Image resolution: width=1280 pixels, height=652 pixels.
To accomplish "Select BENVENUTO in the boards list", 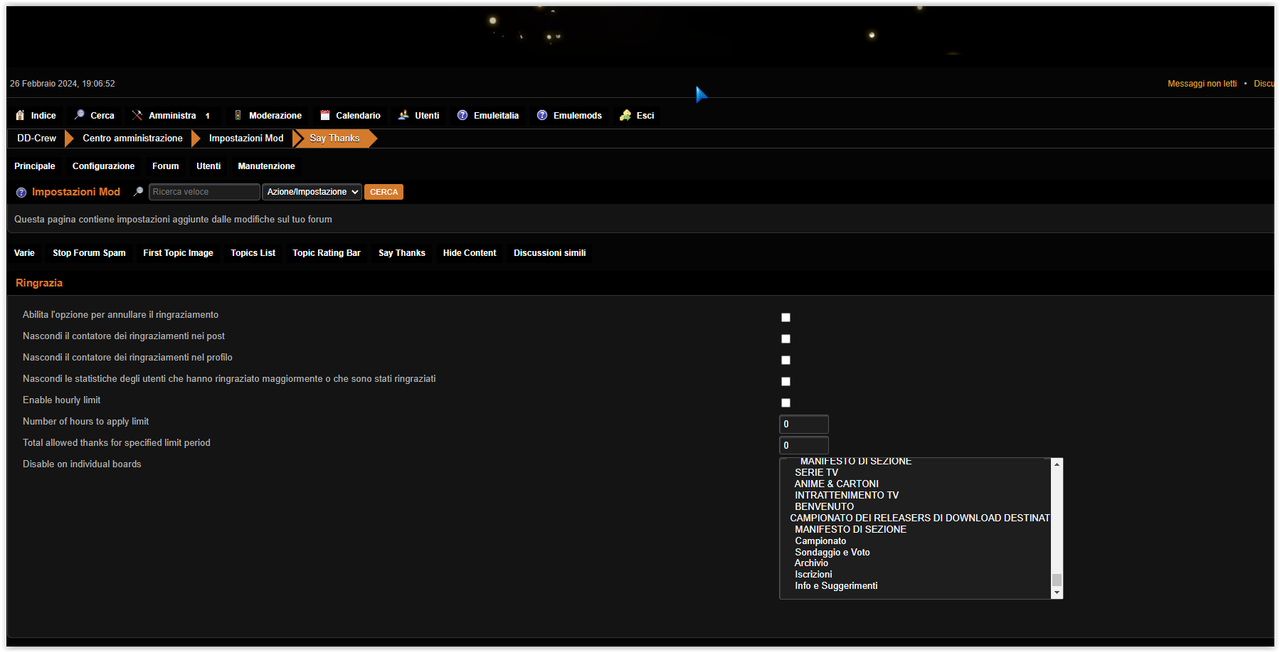I will 824,507.
